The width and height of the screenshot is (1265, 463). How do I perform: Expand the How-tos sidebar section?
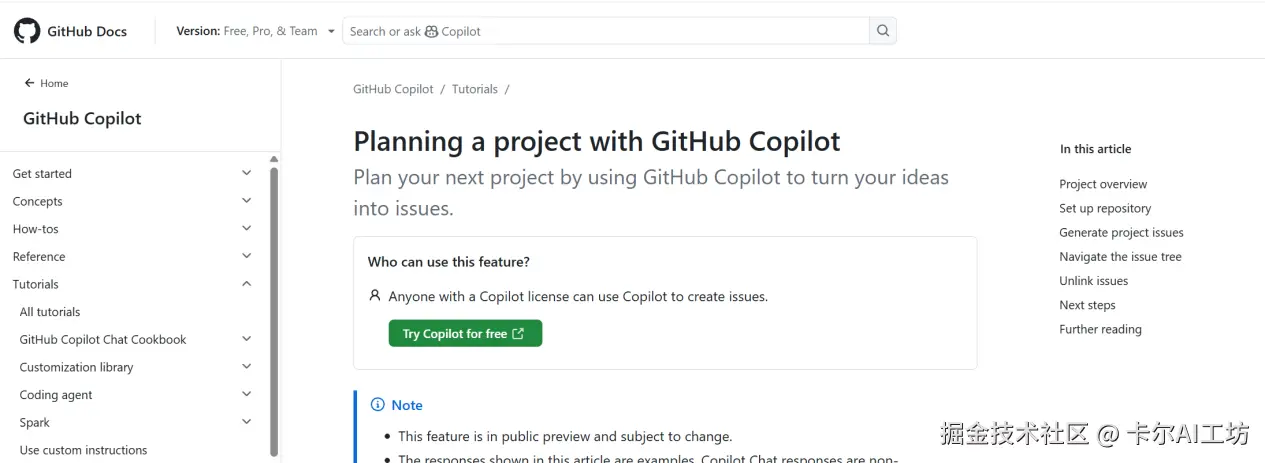tap(247, 229)
